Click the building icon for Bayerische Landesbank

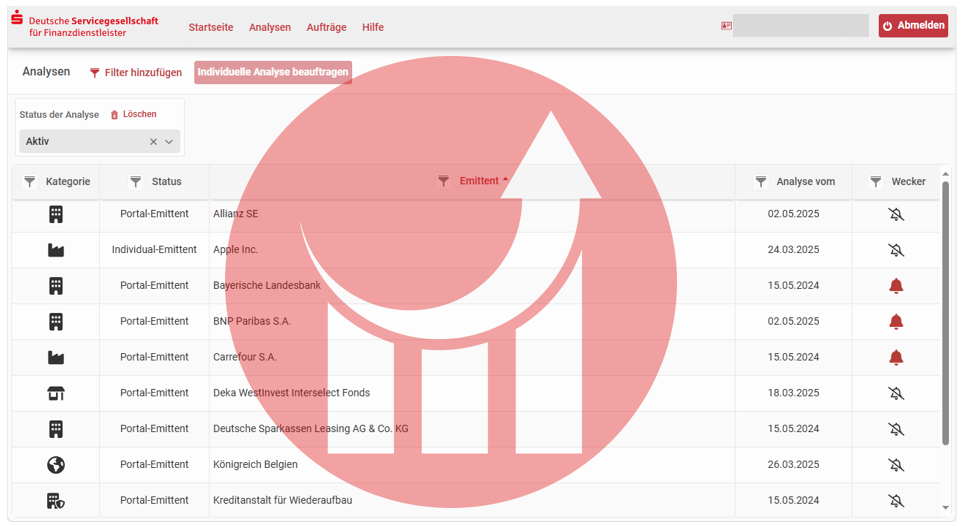[56, 285]
